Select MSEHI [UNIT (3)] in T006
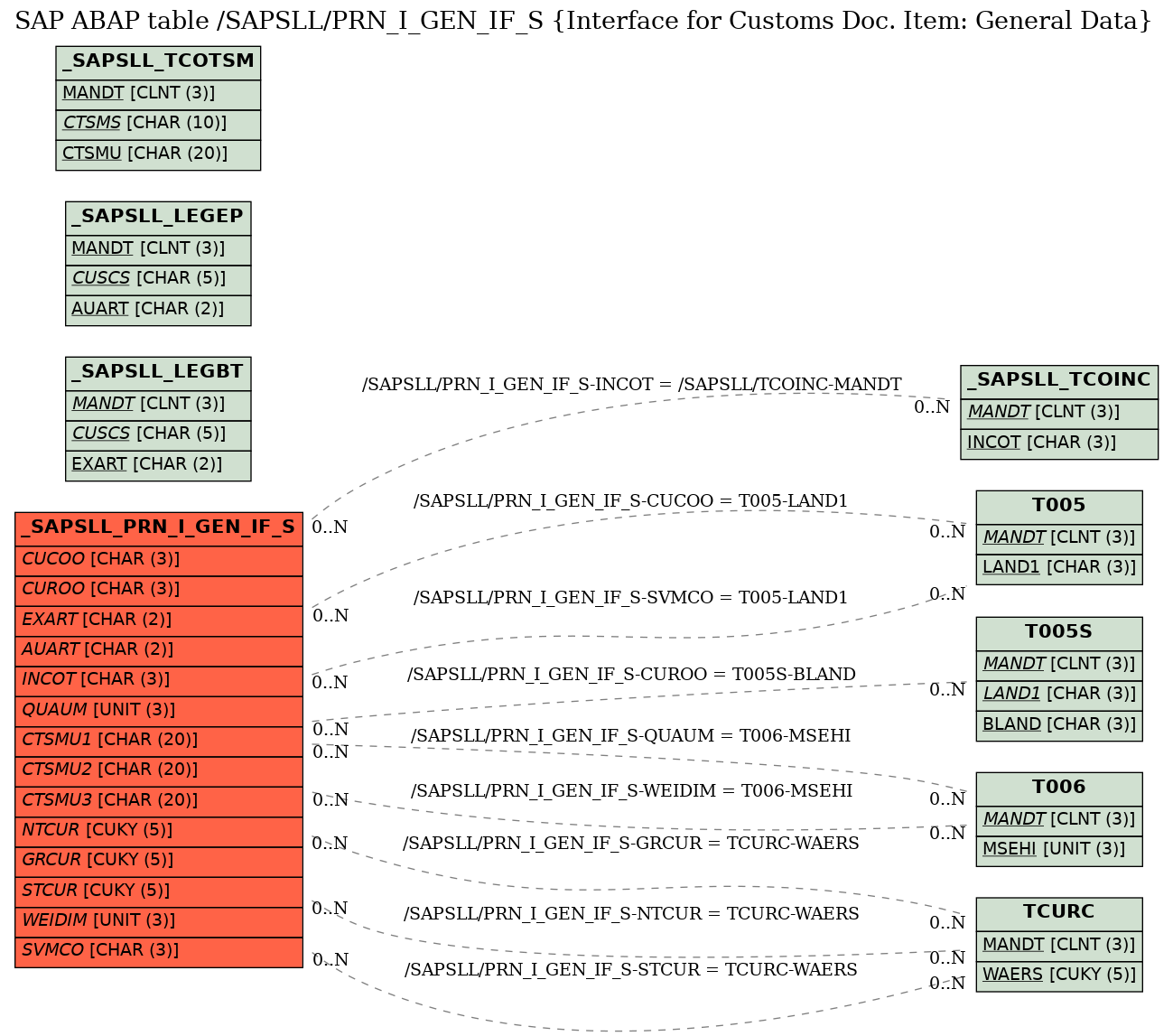 pyautogui.click(x=1059, y=850)
